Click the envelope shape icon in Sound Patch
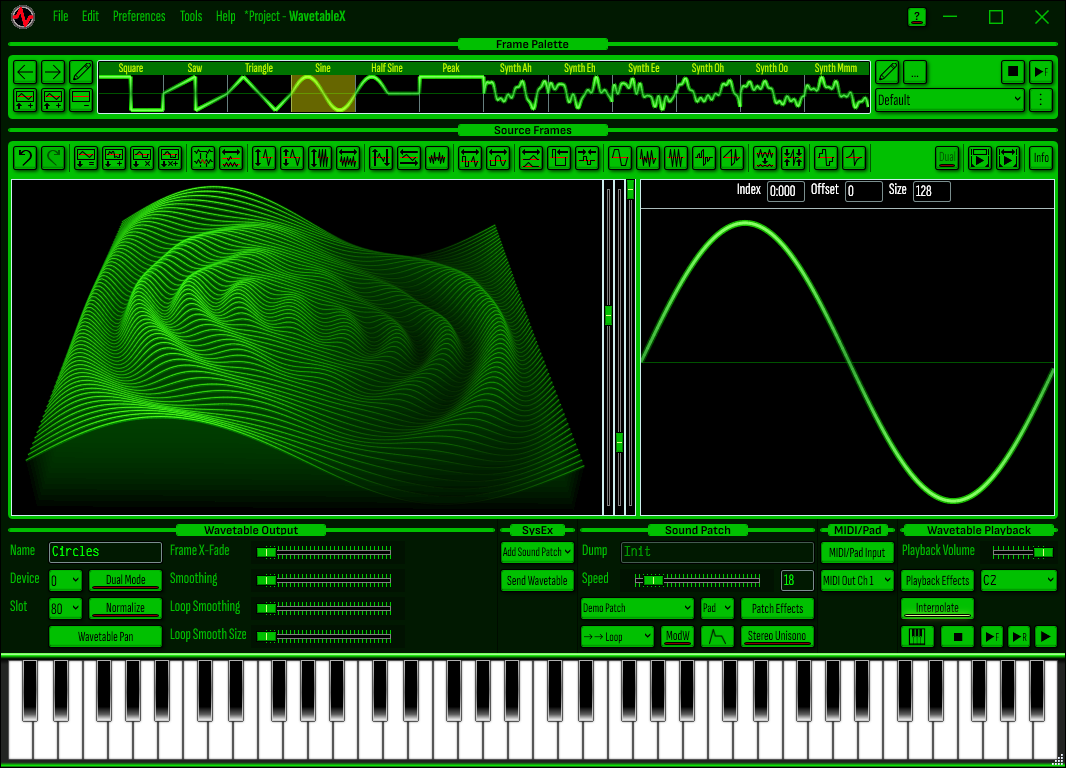Screen dimensions: 1066x768 [x=717, y=637]
